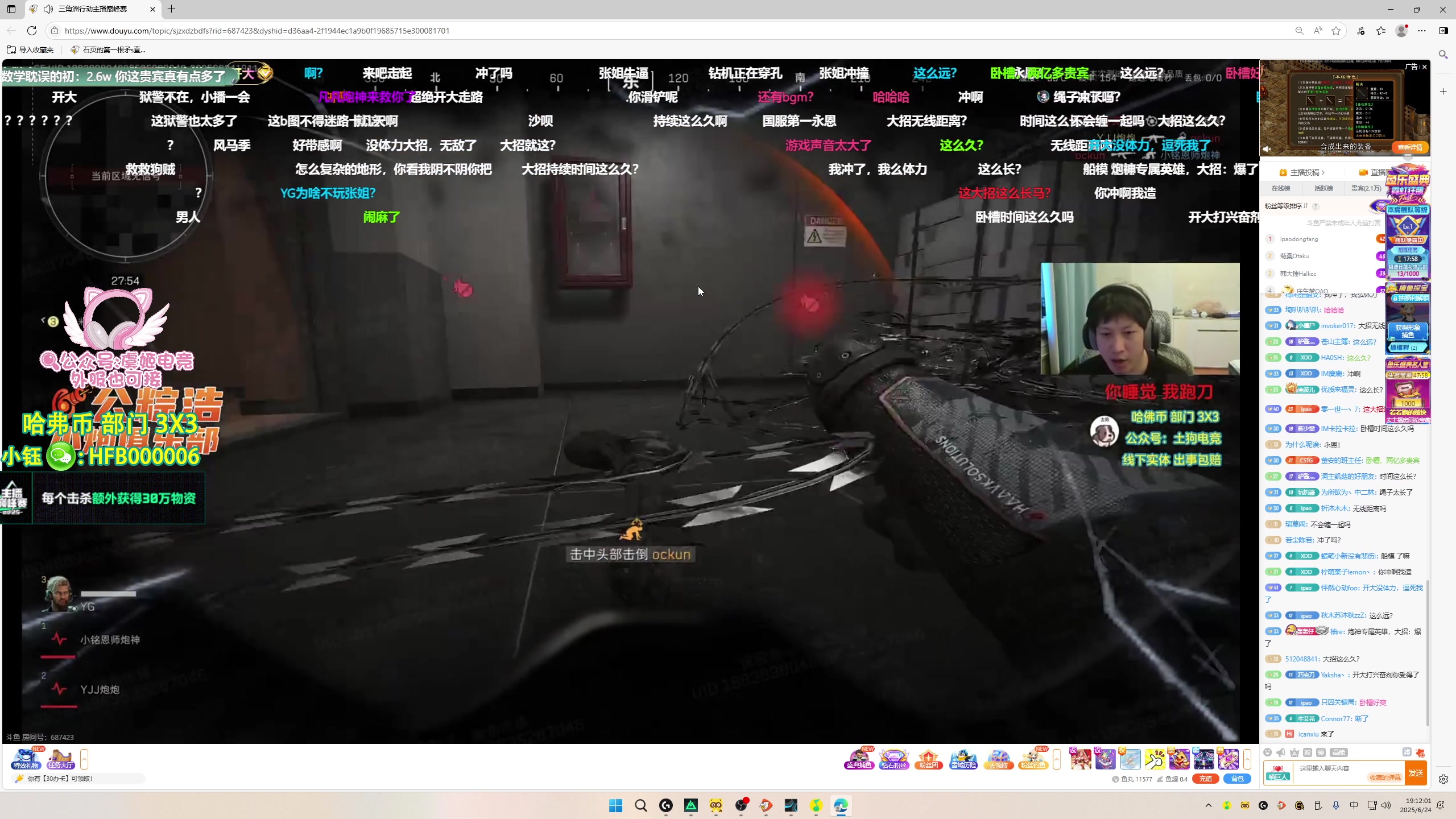Screen dimensions: 1456x819
Task: Click the 发送 send button
Action: (x=1416, y=773)
